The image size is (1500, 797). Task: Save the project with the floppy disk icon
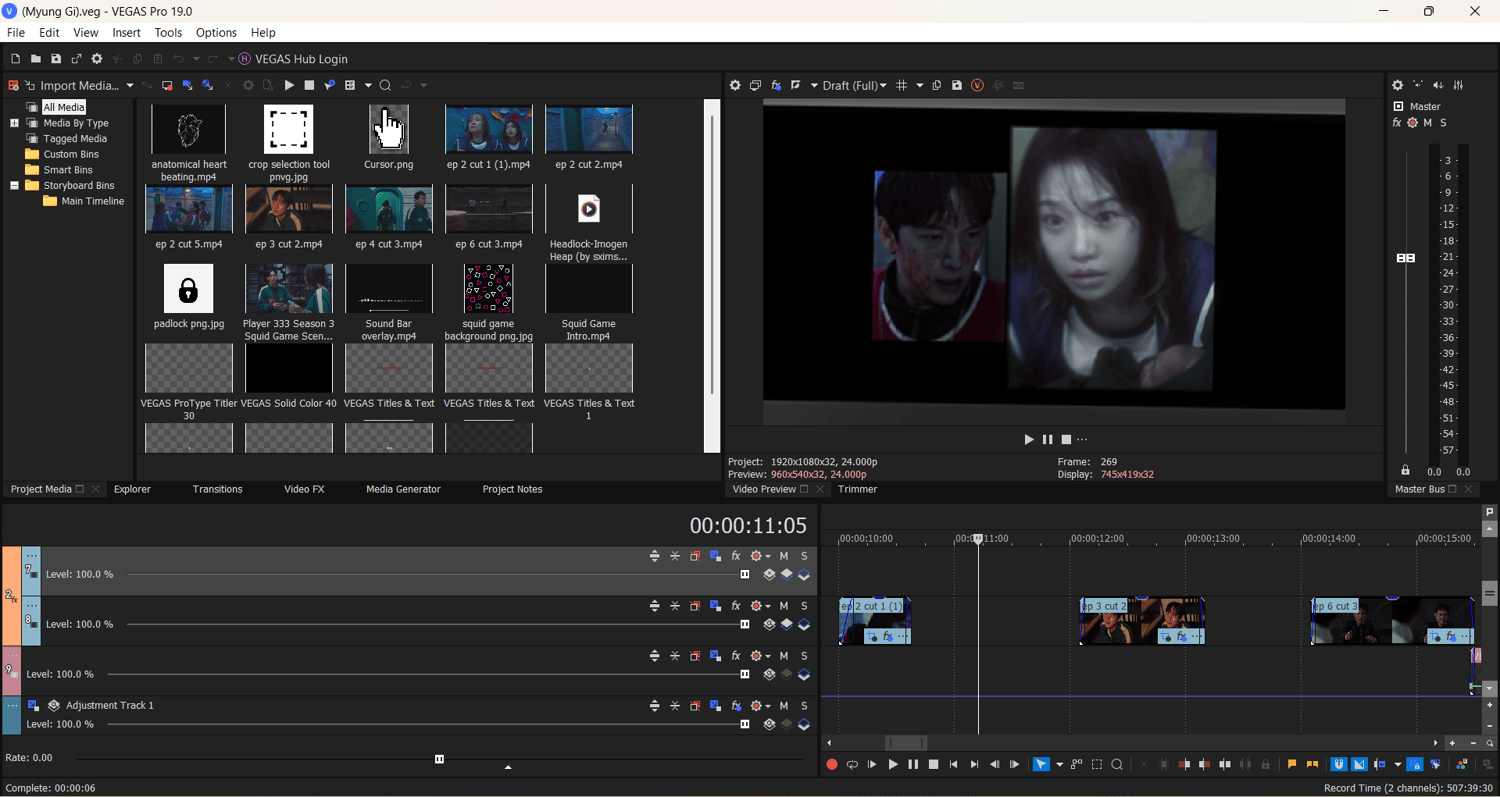tap(56, 59)
